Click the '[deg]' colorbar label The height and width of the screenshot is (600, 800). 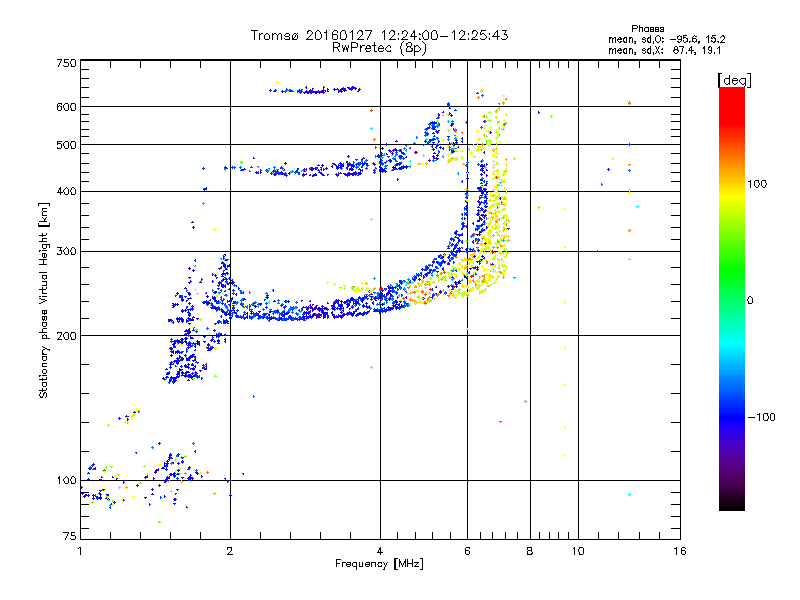734,80
